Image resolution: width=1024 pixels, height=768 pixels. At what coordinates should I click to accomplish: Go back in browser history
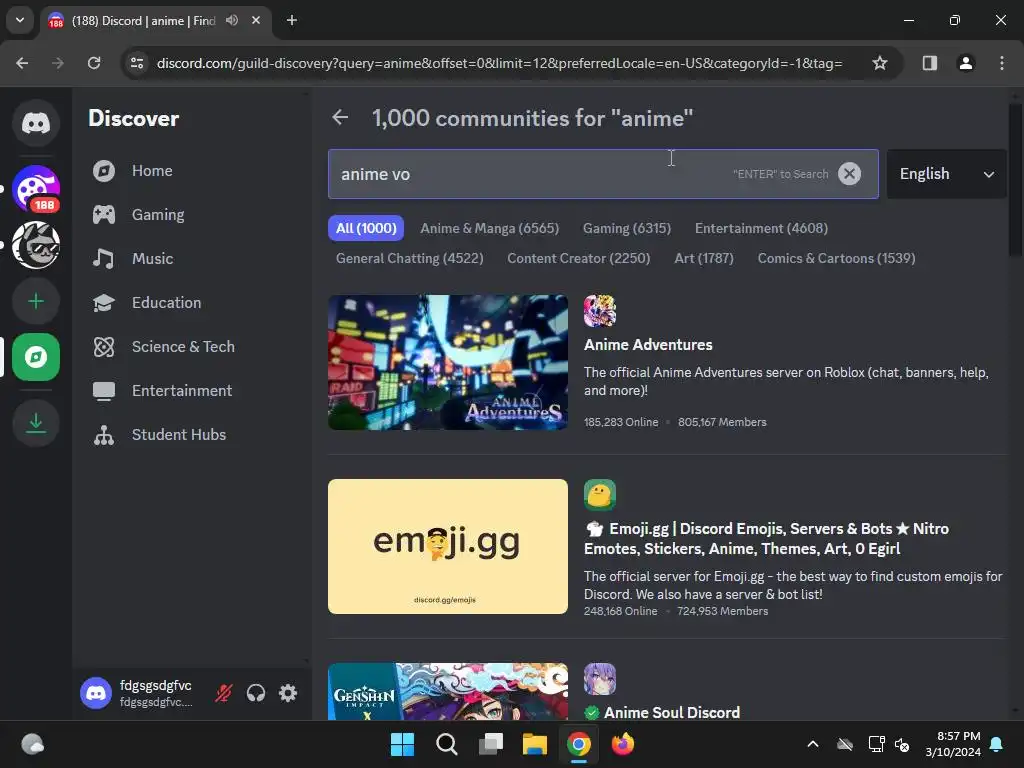coord(22,63)
